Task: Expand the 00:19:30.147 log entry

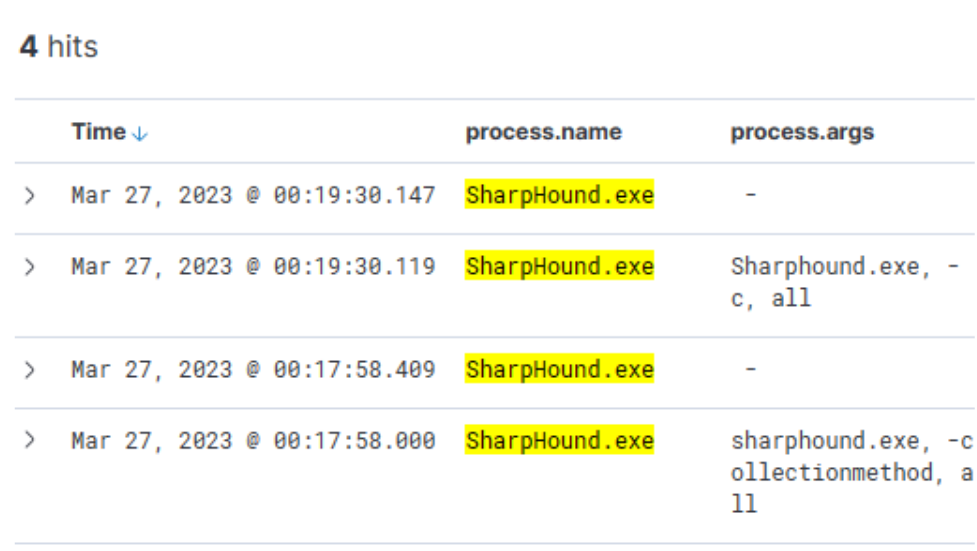Action: (x=30, y=196)
